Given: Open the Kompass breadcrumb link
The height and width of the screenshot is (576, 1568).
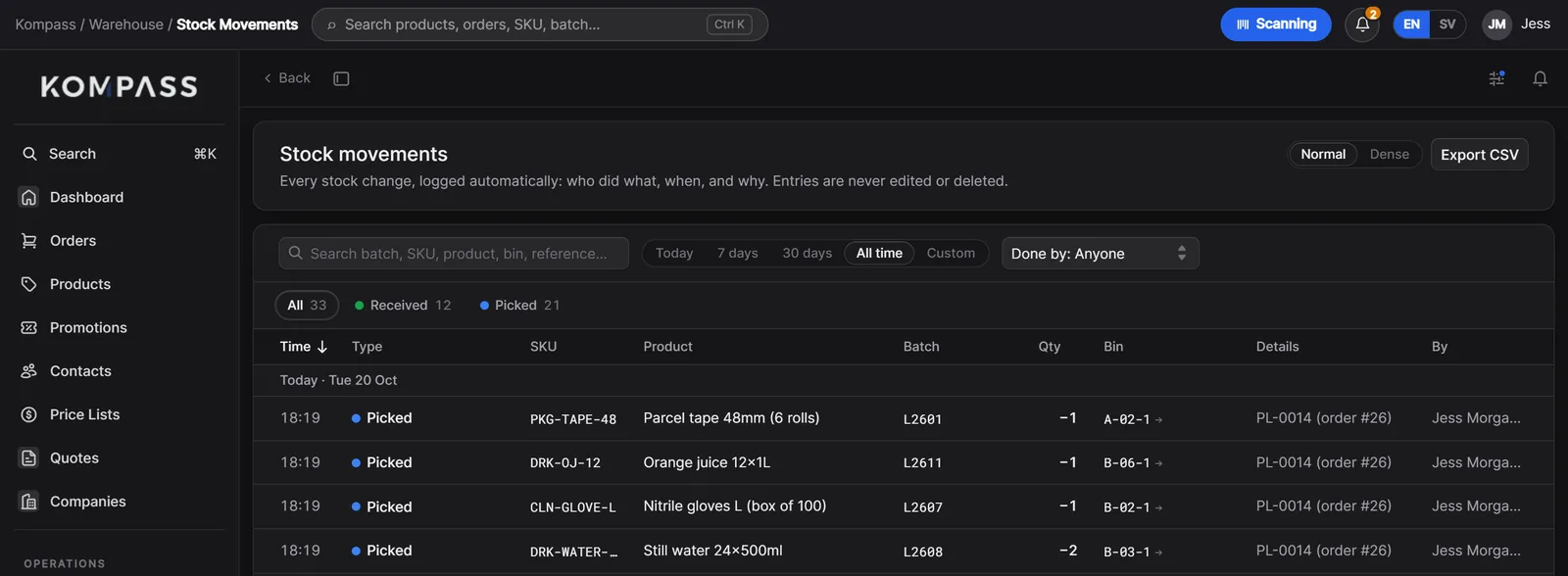Looking at the screenshot, I should [45, 24].
